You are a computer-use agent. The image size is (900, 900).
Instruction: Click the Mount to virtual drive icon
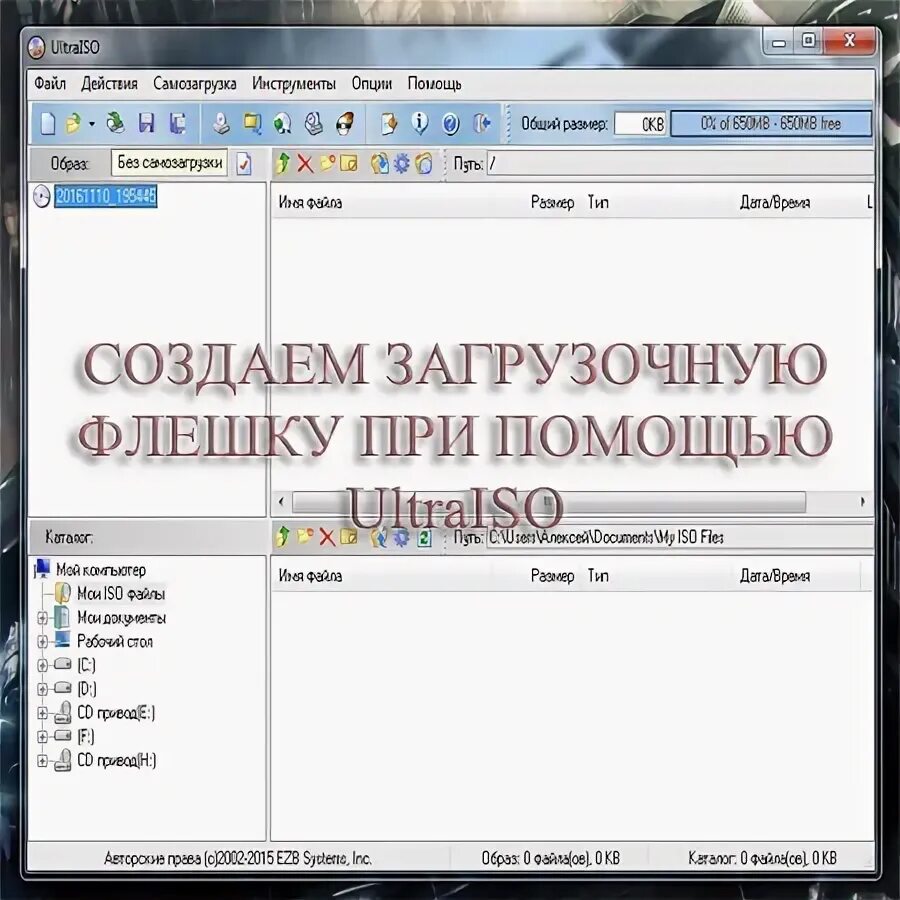coord(313,123)
